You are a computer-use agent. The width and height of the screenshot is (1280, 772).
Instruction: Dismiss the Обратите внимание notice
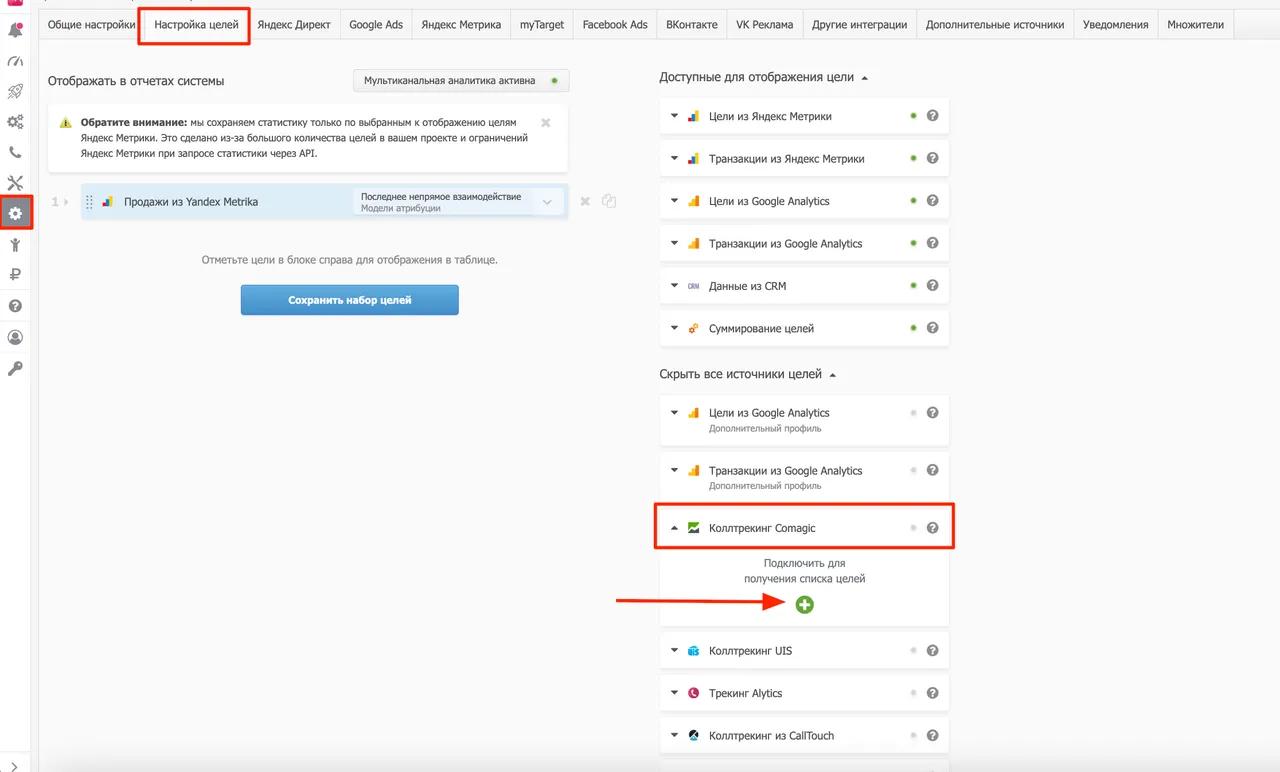[546, 123]
